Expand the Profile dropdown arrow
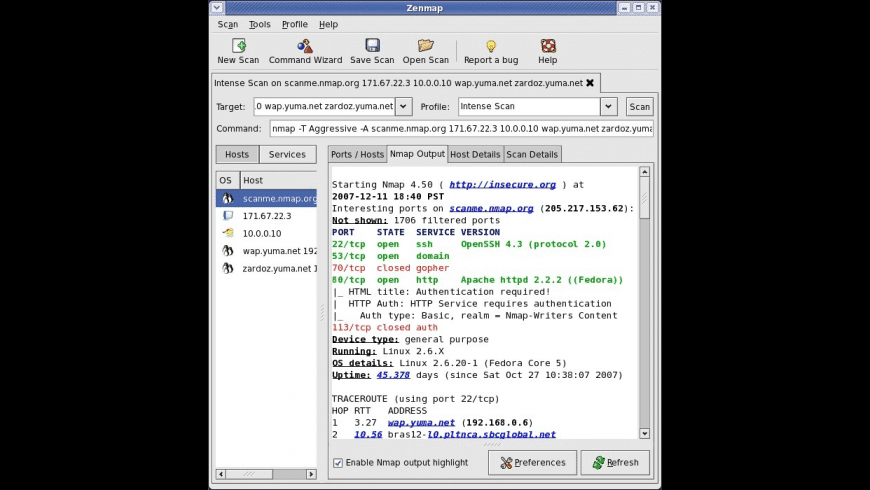Image resolution: width=870 pixels, height=490 pixels. [x=608, y=107]
